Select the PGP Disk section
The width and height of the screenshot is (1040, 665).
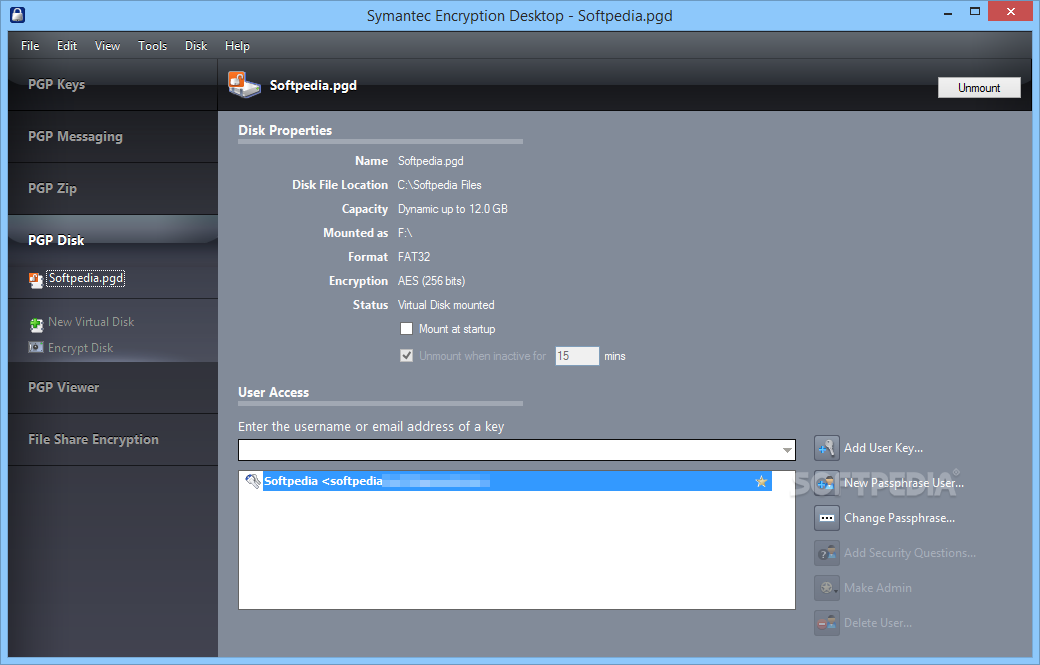[x=113, y=240]
